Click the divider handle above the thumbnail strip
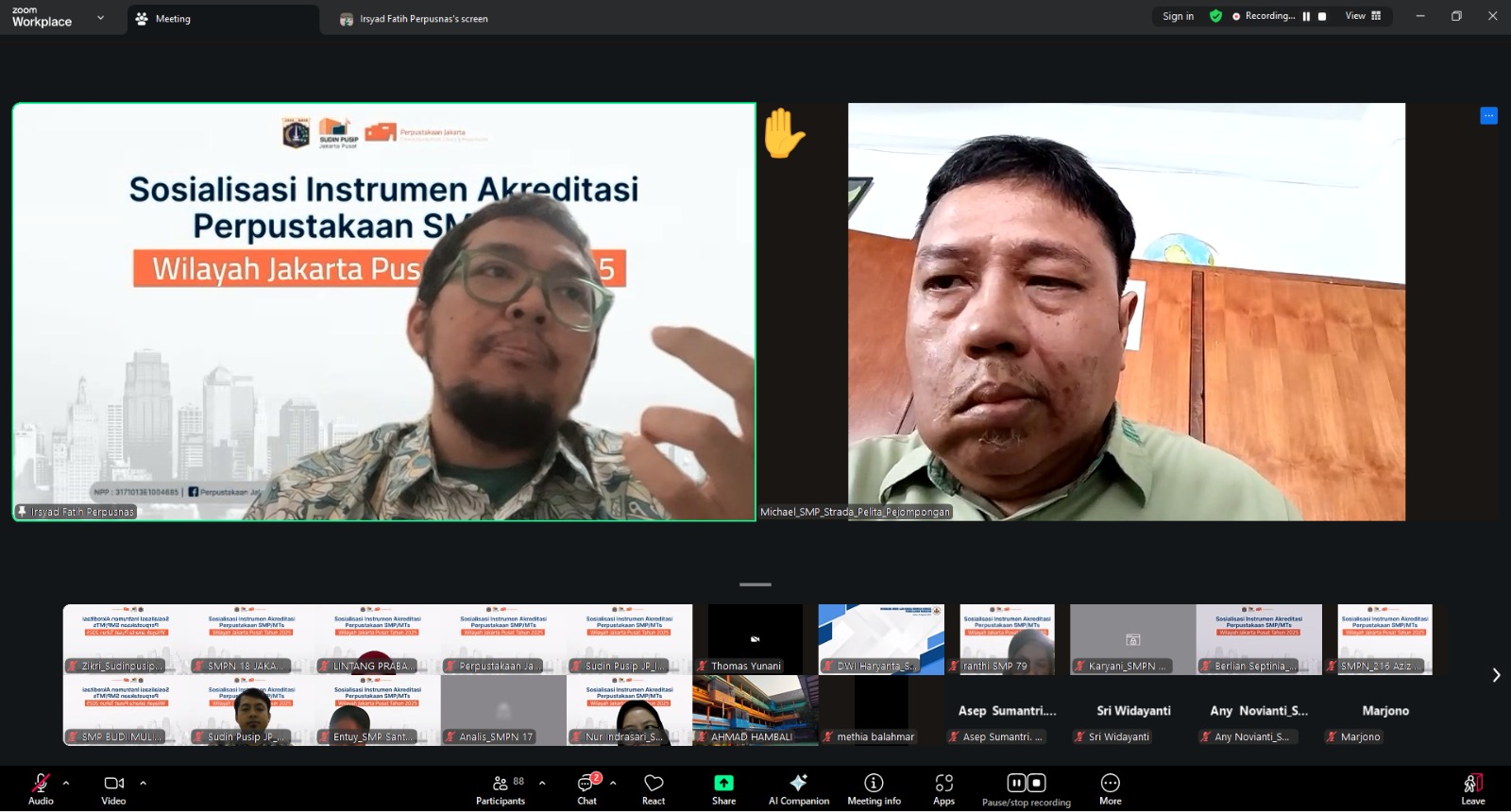This screenshot has width=1511, height=812. tap(755, 584)
